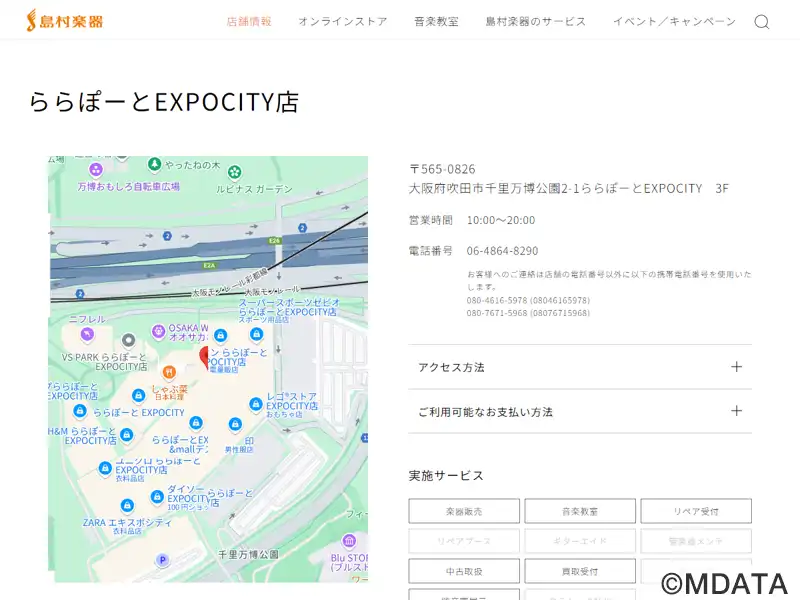Click the 音楽教室 service button

click(580, 511)
